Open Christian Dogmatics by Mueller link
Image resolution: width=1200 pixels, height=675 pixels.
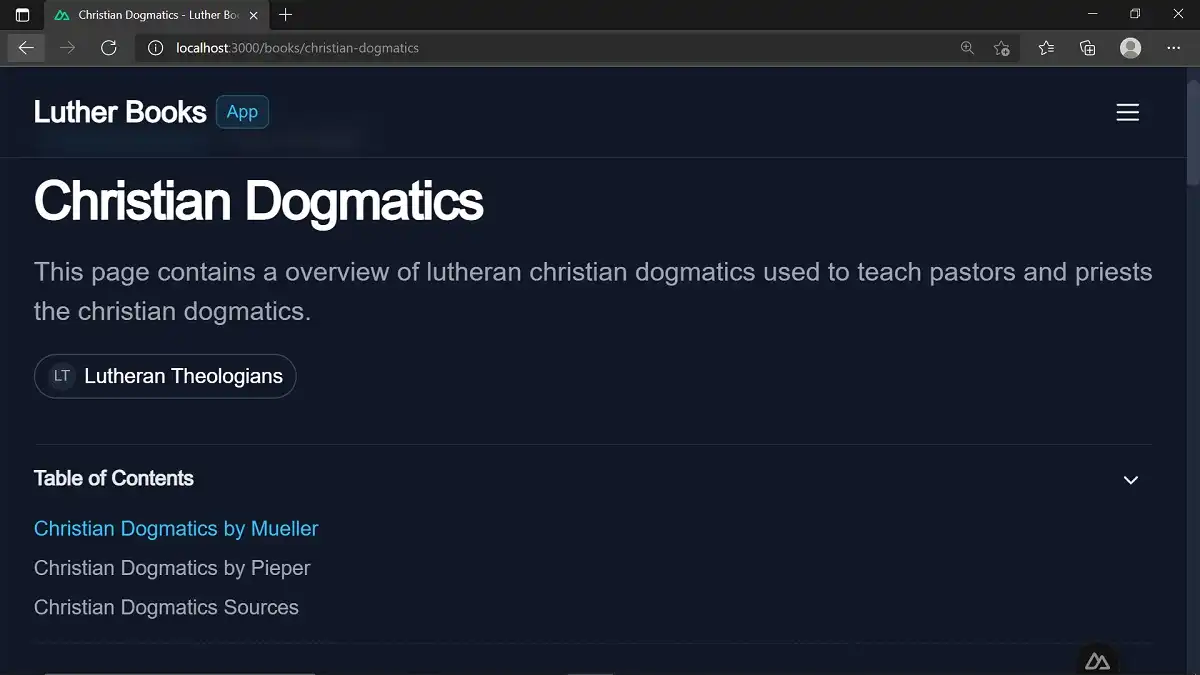[x=176, y=528]
